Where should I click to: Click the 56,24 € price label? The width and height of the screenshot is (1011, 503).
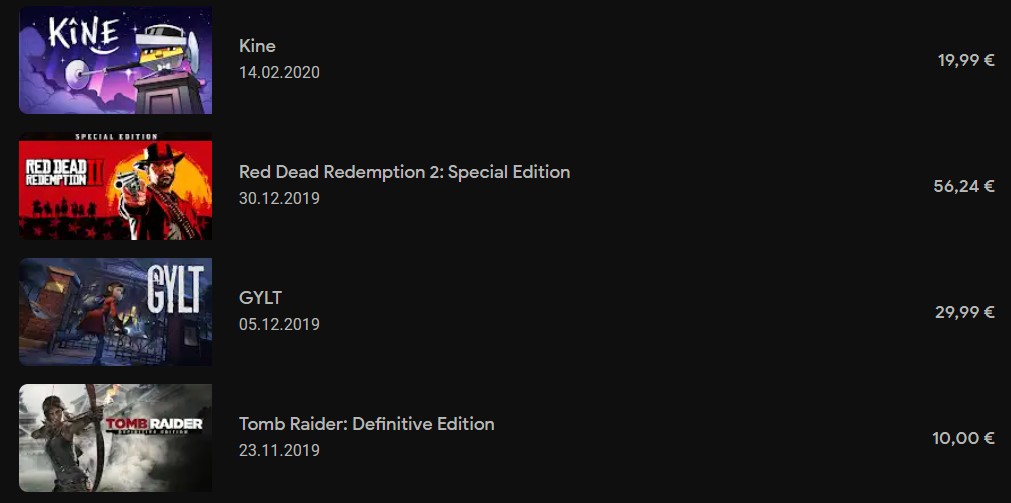[x=964, y=186]
